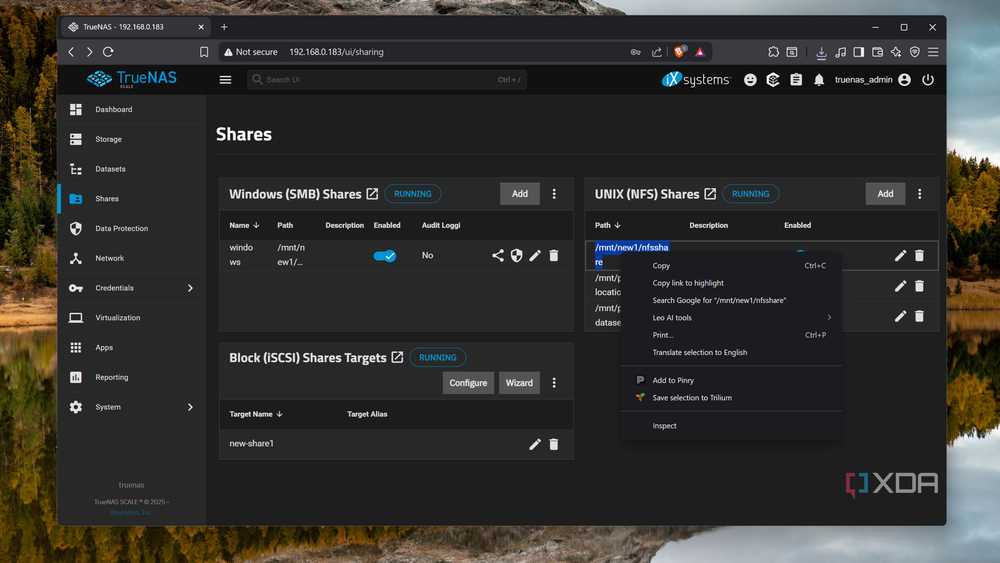The image size is (1000, 563).
Task: Choose Copy from the context menu
Action: (732, 266)
